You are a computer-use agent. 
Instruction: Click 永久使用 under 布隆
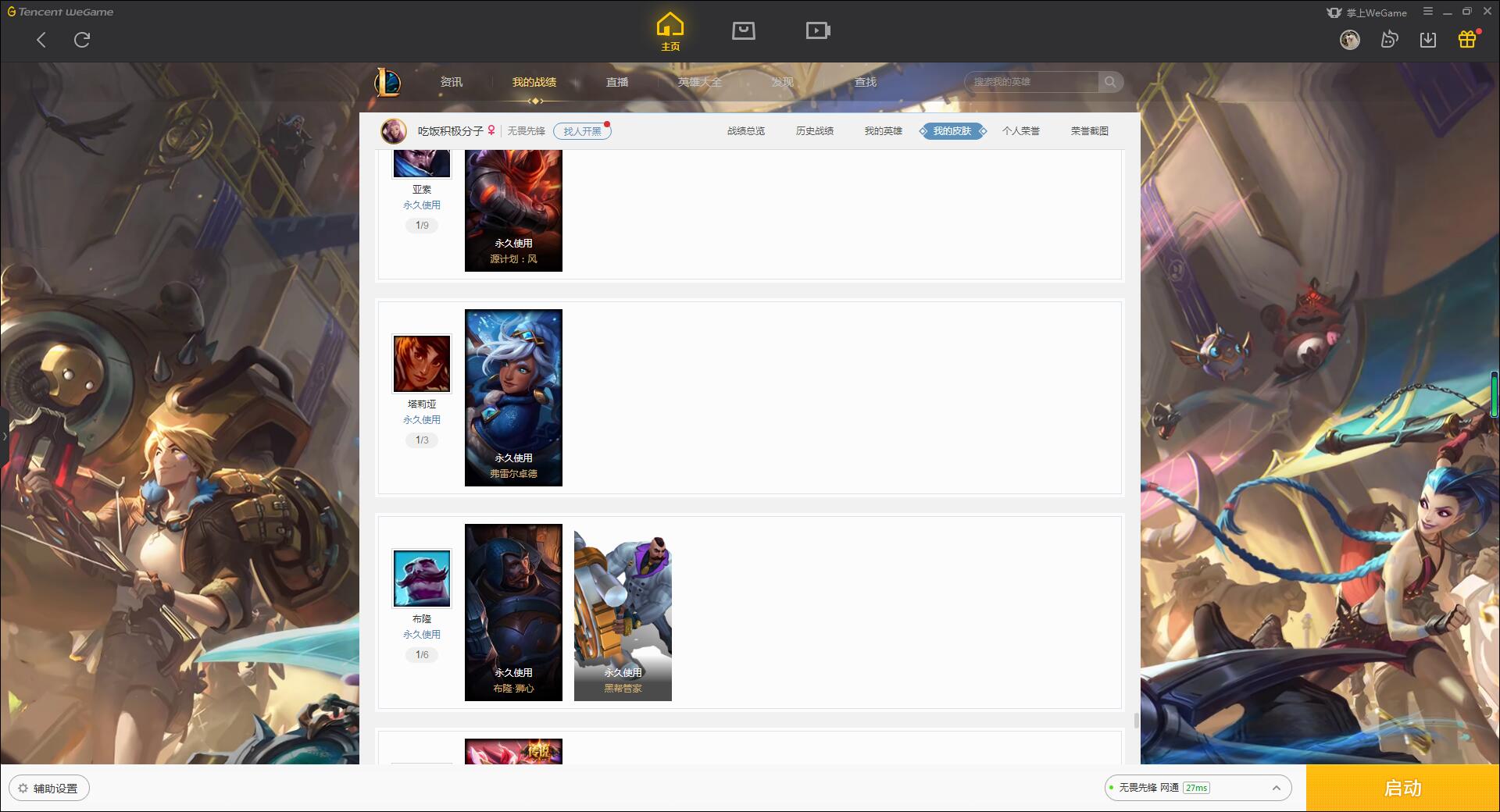422,635
